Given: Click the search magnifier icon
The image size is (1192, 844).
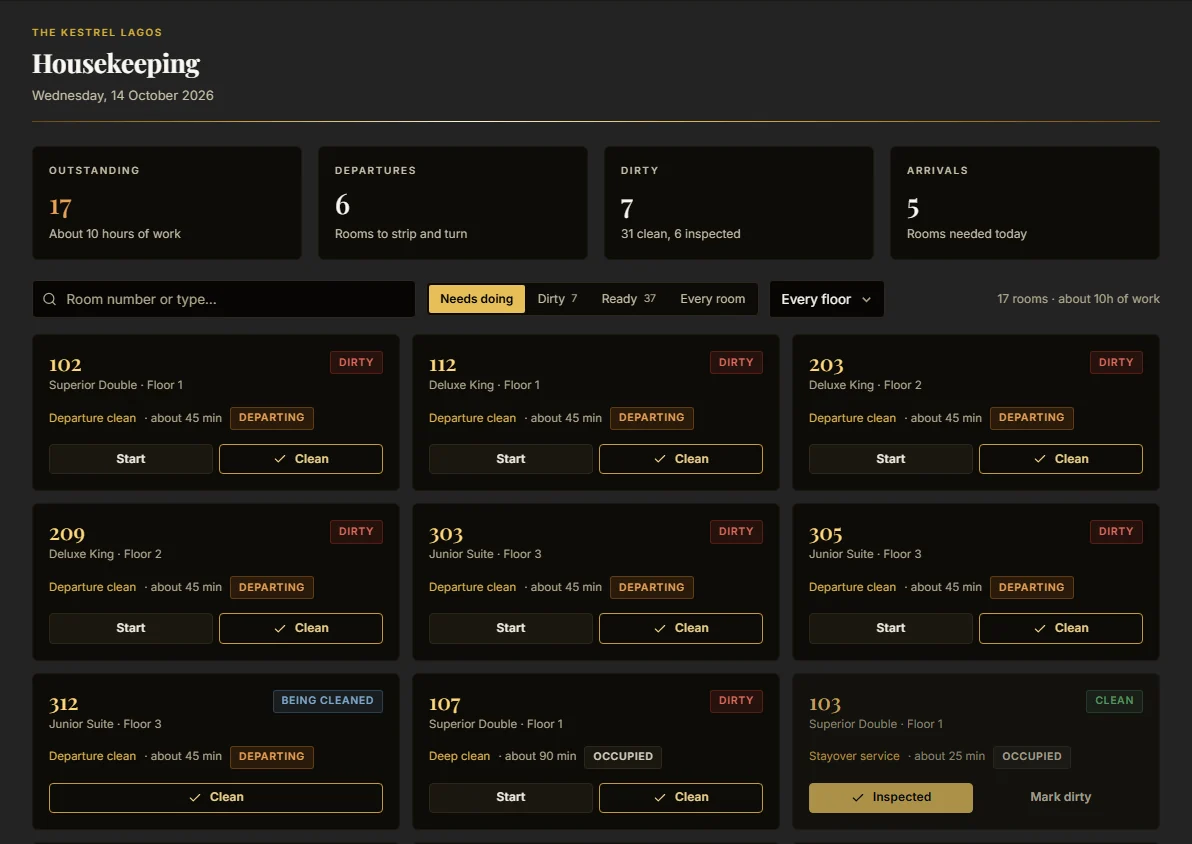Looking at the screenshot, I should click(49, 300).
